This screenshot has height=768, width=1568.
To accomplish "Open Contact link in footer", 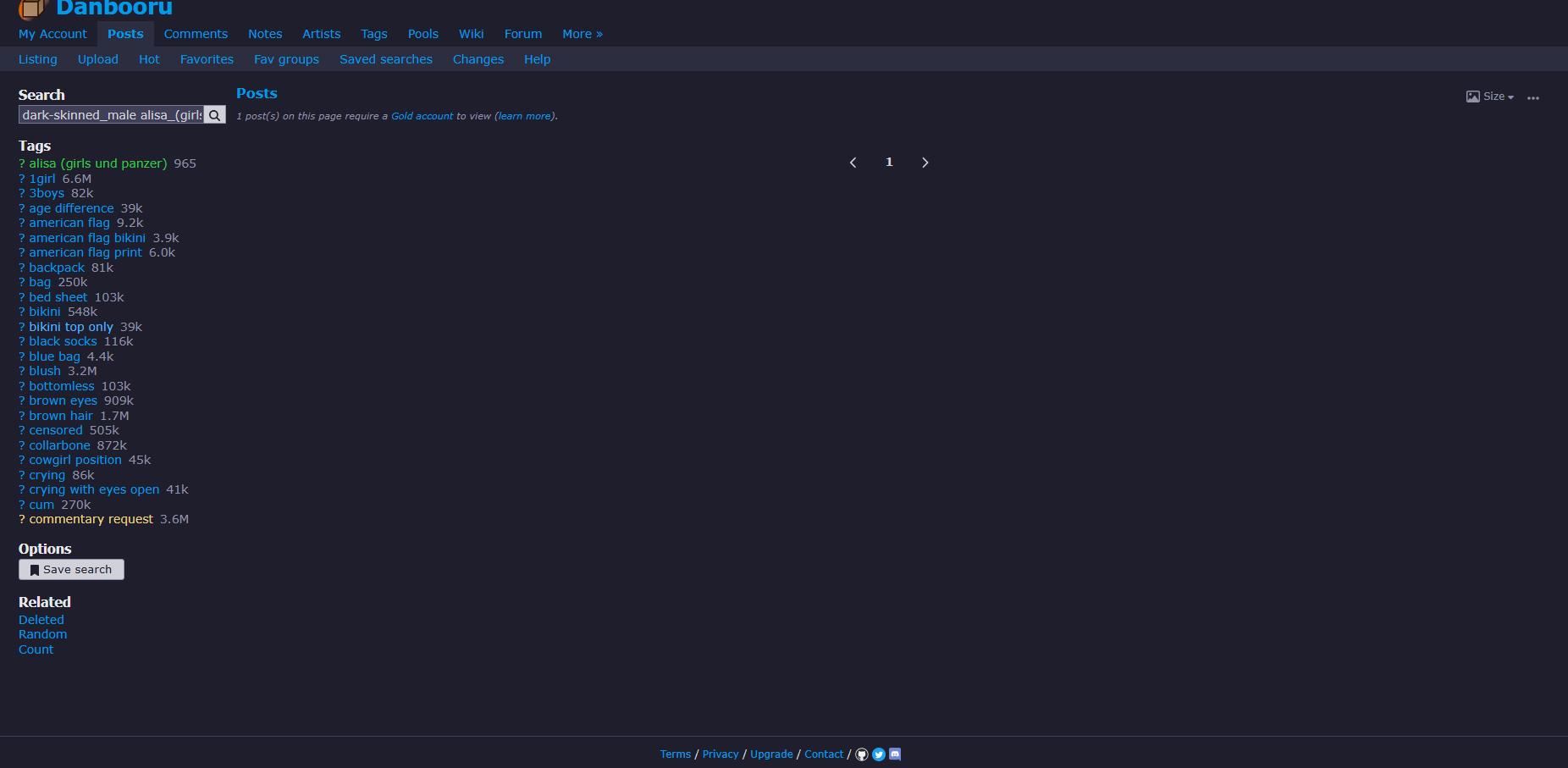I will 824,754.
